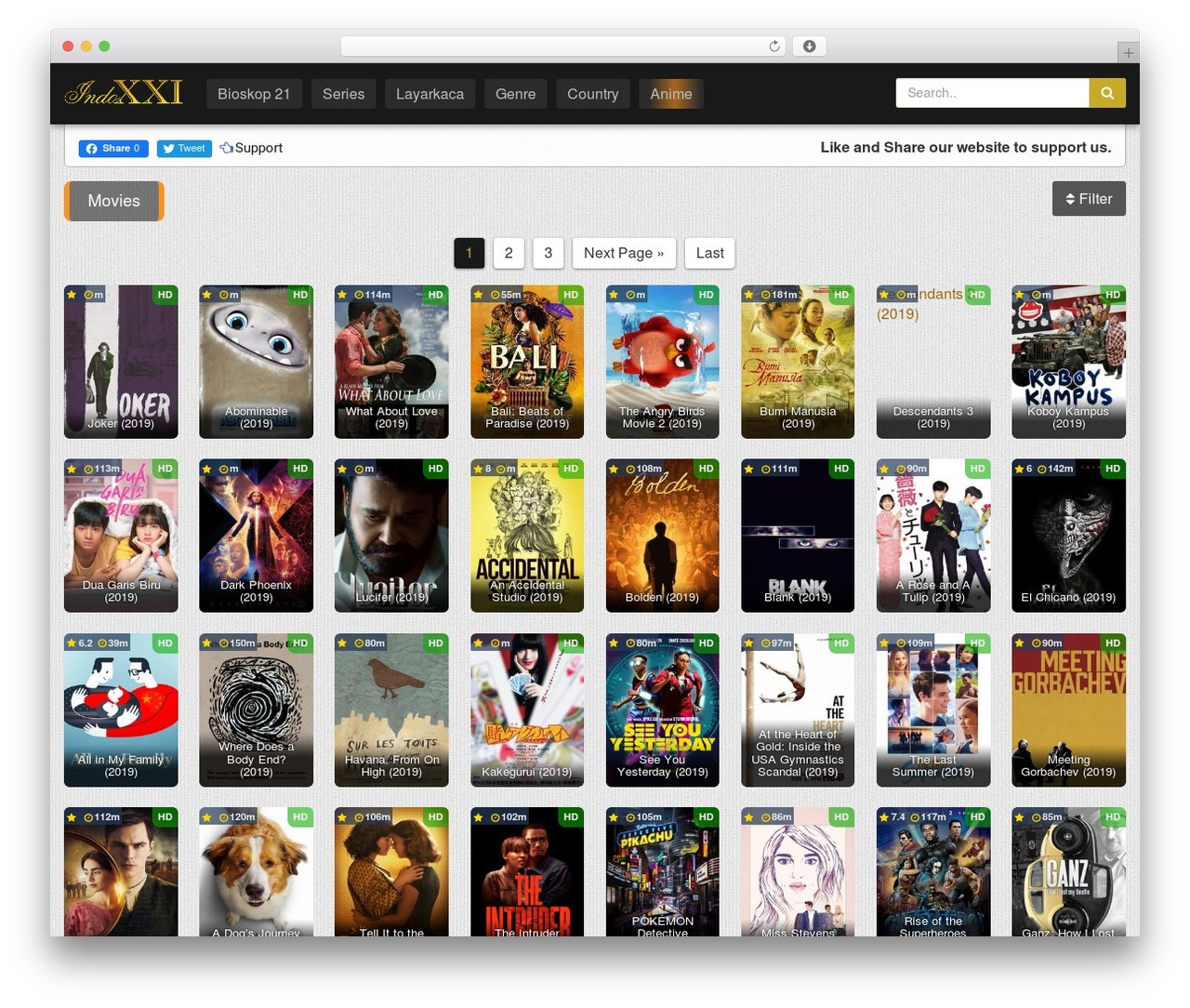1190x1008 pixels.
Task: Open Dark Phoenix (2019) poster
Action: (257, 536)
